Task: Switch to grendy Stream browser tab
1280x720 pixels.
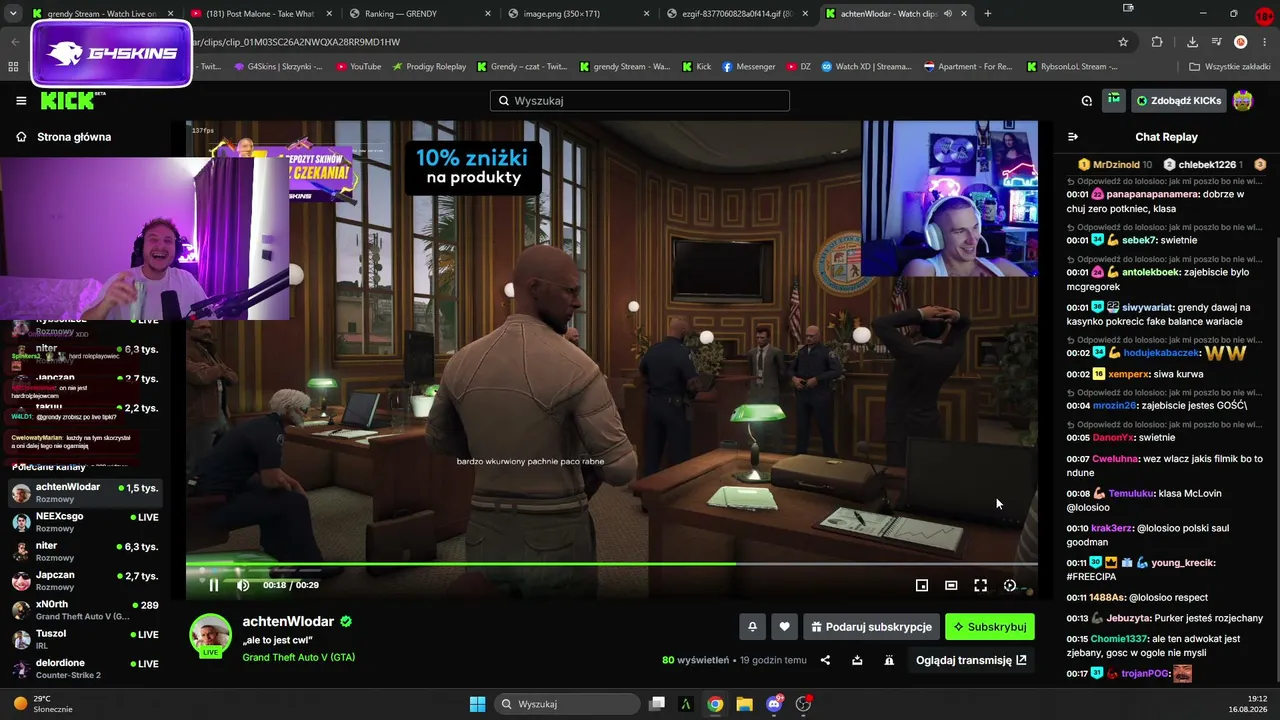Action: [x=101, y=14]
